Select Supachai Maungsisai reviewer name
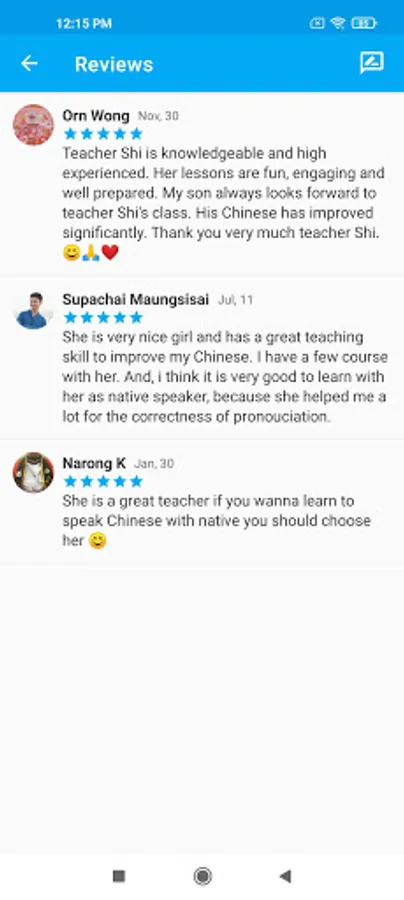This screenshot has height=900, width=404. pyautogui.click(x=135, y=299)
